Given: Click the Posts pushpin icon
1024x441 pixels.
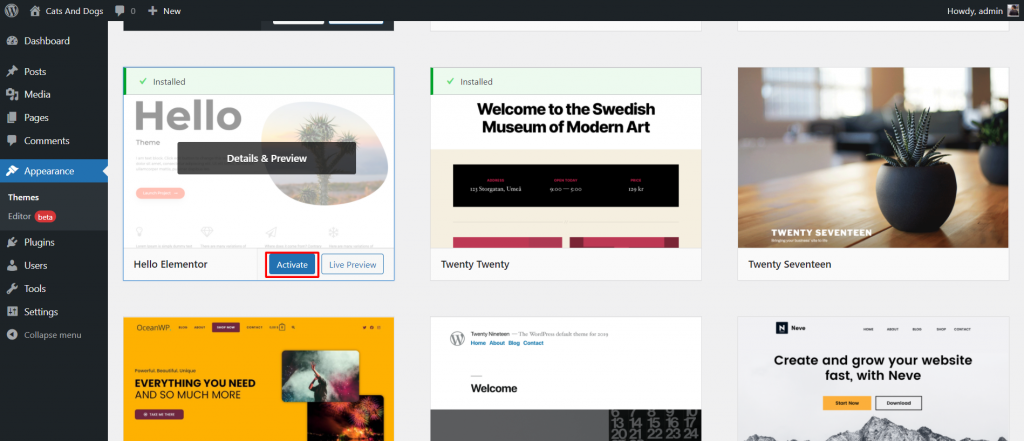Looking at the screenshot, I should point(12,71).
